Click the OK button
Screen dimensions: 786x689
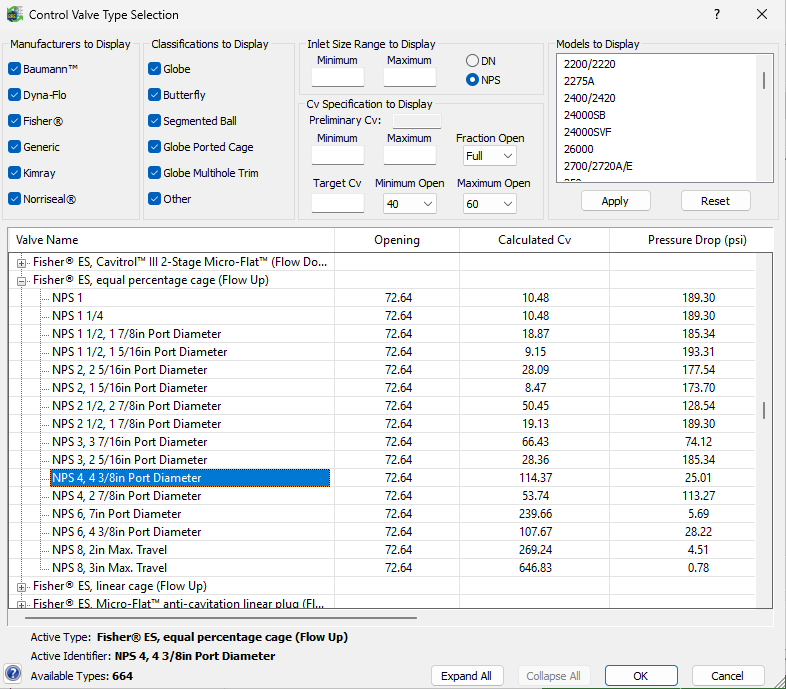641,676
